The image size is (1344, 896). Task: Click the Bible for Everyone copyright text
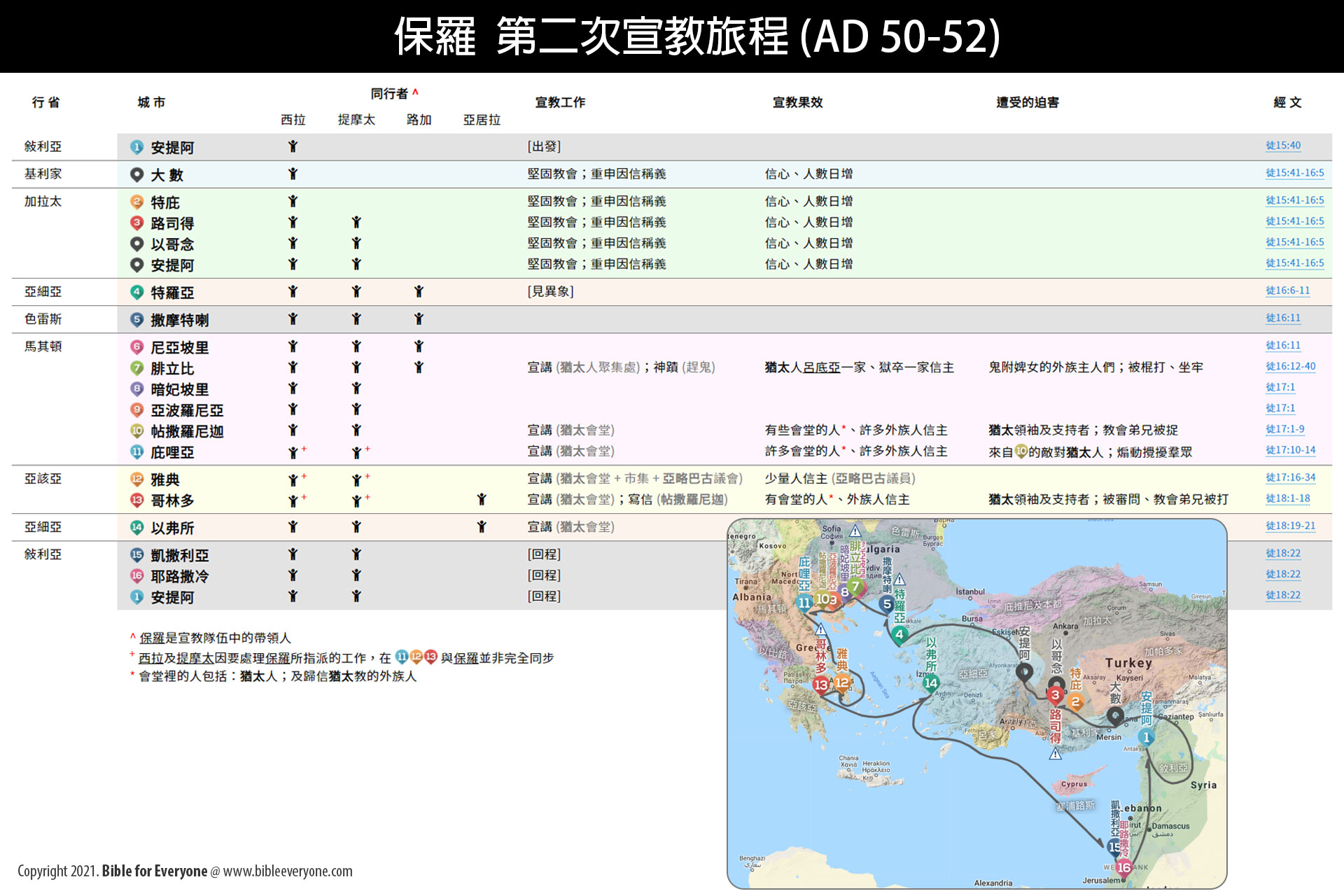(x=185, y=871)
